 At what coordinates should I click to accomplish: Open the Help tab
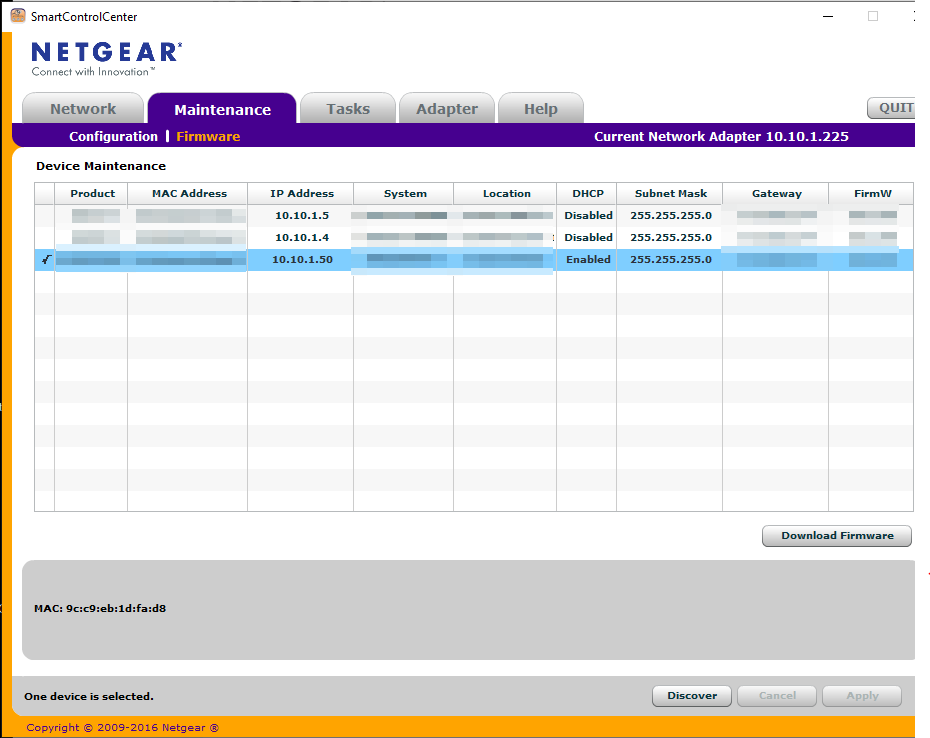coord(540,108)
